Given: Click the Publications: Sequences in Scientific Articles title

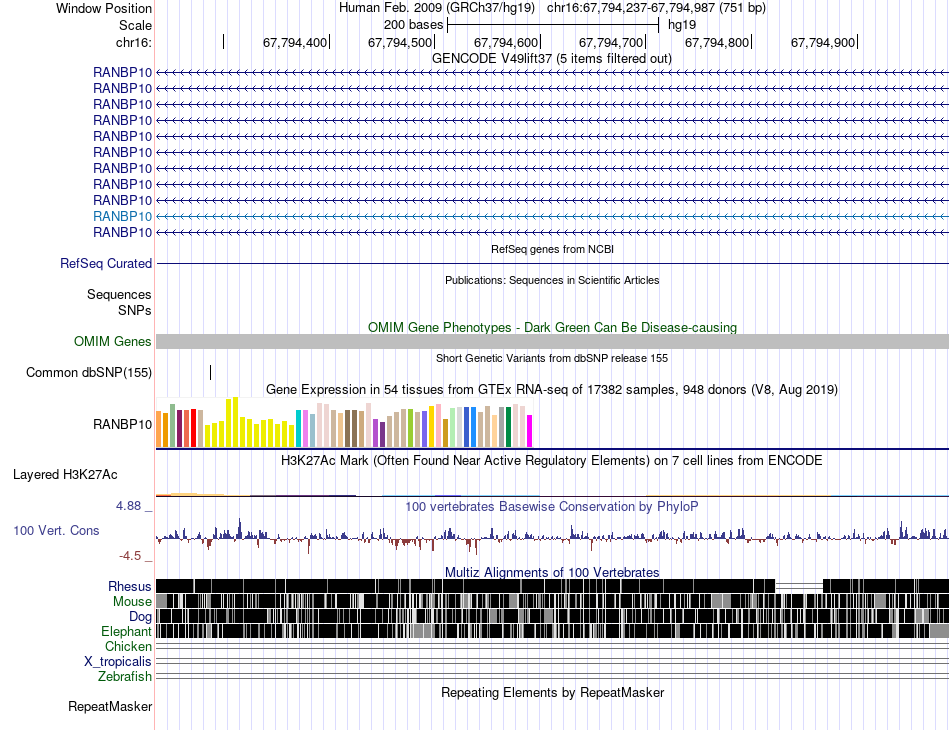Looking at the screenshot, I should pos(552,280).
